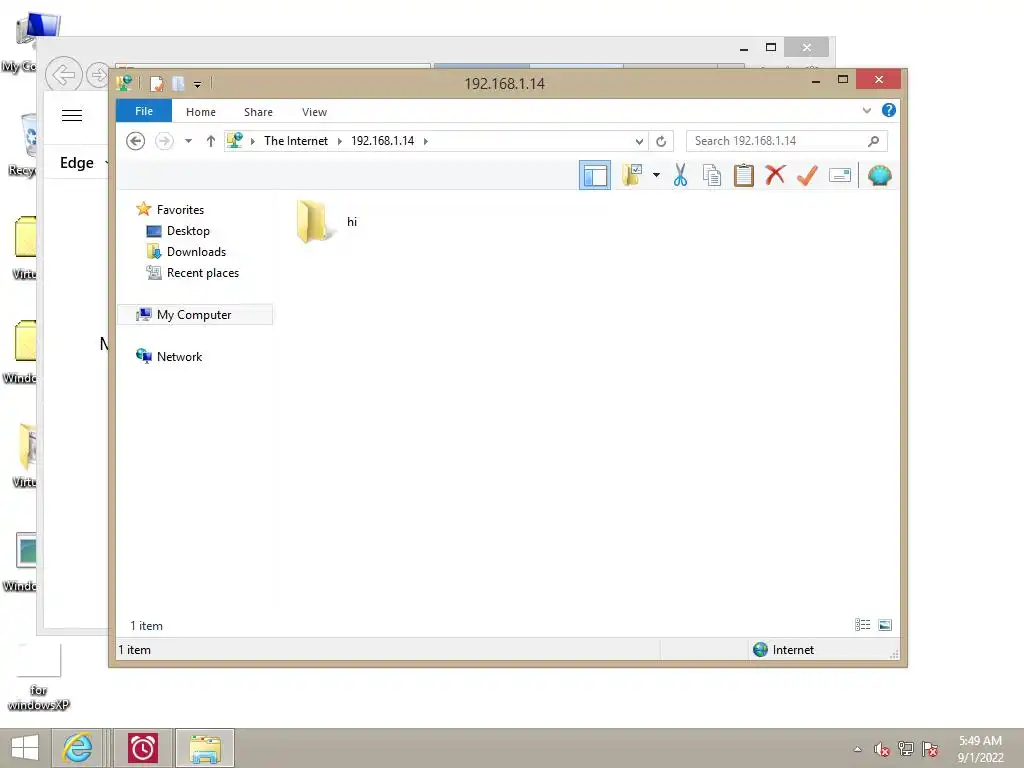Click the Forward arrow in Explorer
Viewport: 1024px width, 768px height.
click(x=164, y=140)
